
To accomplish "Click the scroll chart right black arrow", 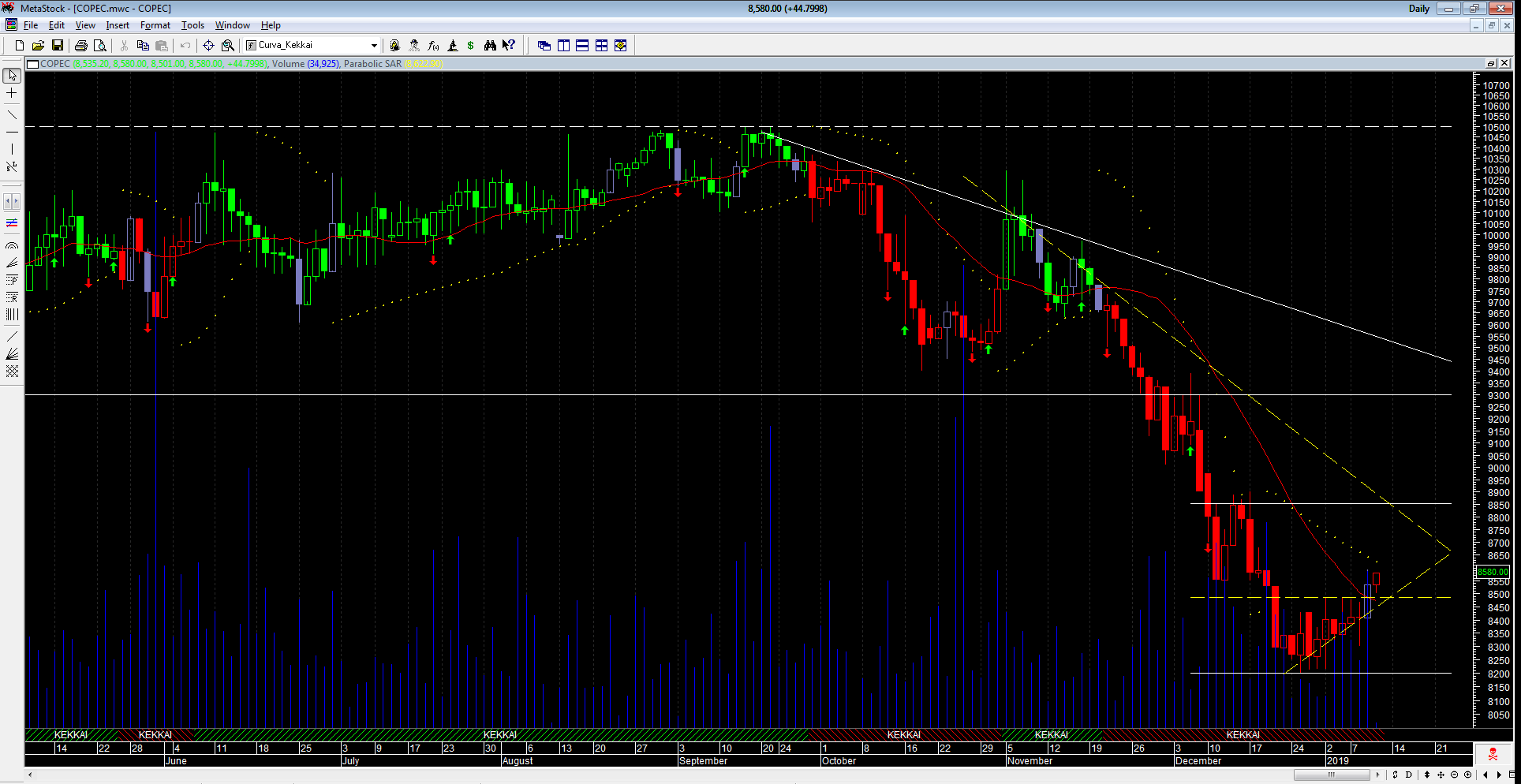I will 1499,775.
